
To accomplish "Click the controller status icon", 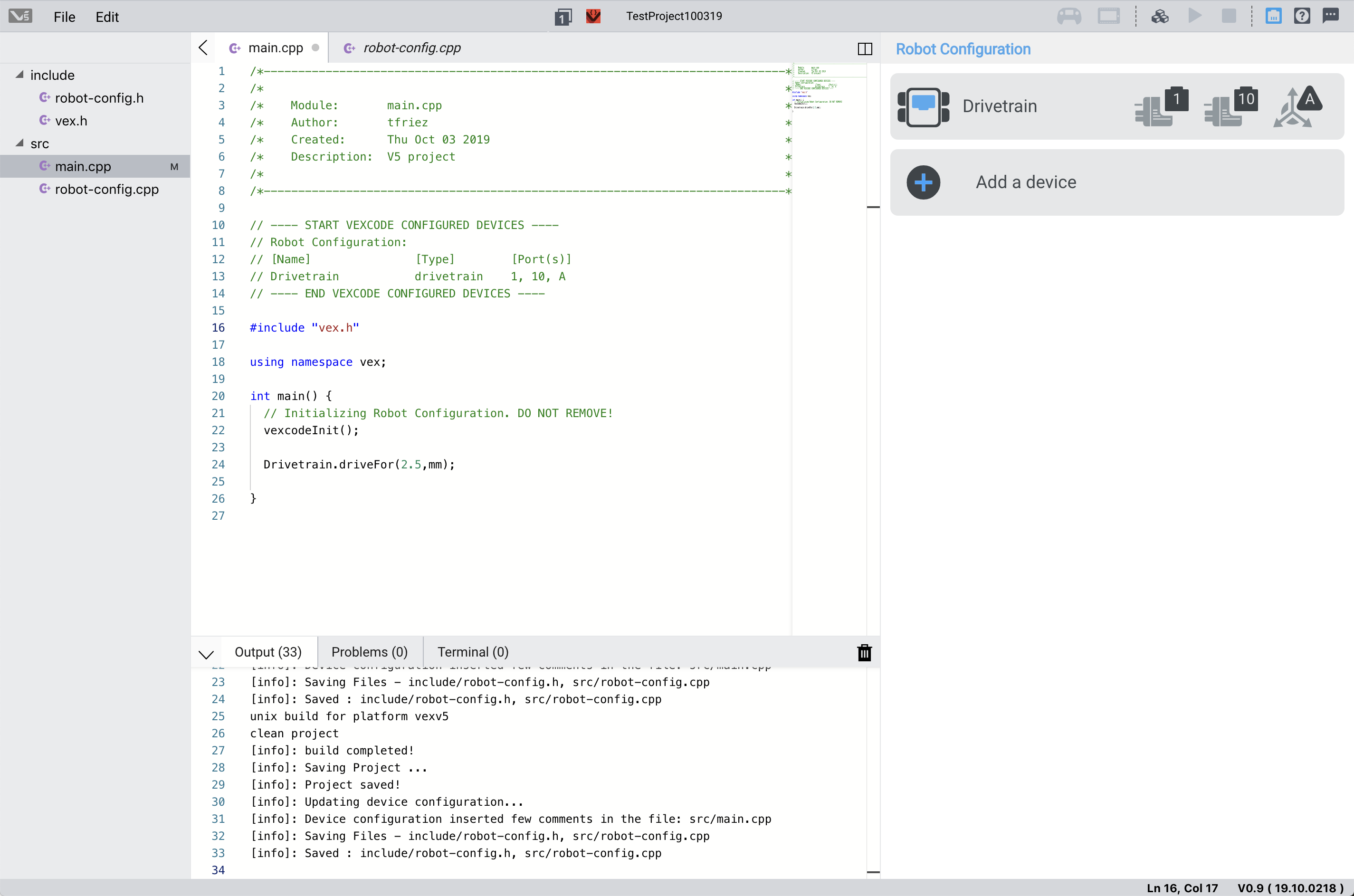I will [x=1069, y=16].
